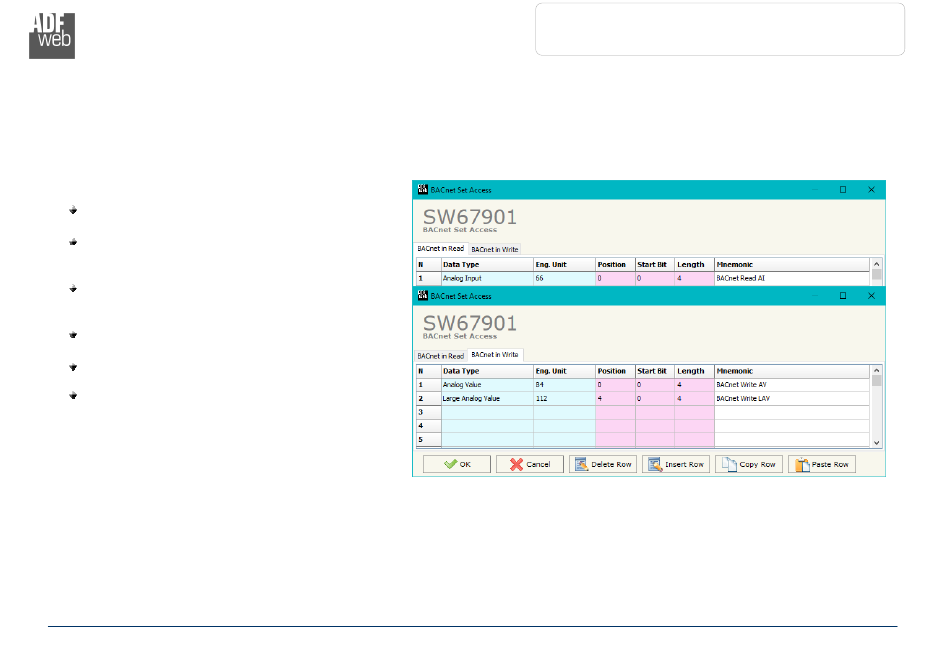The image size is (950, 659).
Task: Click empty Data Type cell in row 3
Action: pos(487,412)
